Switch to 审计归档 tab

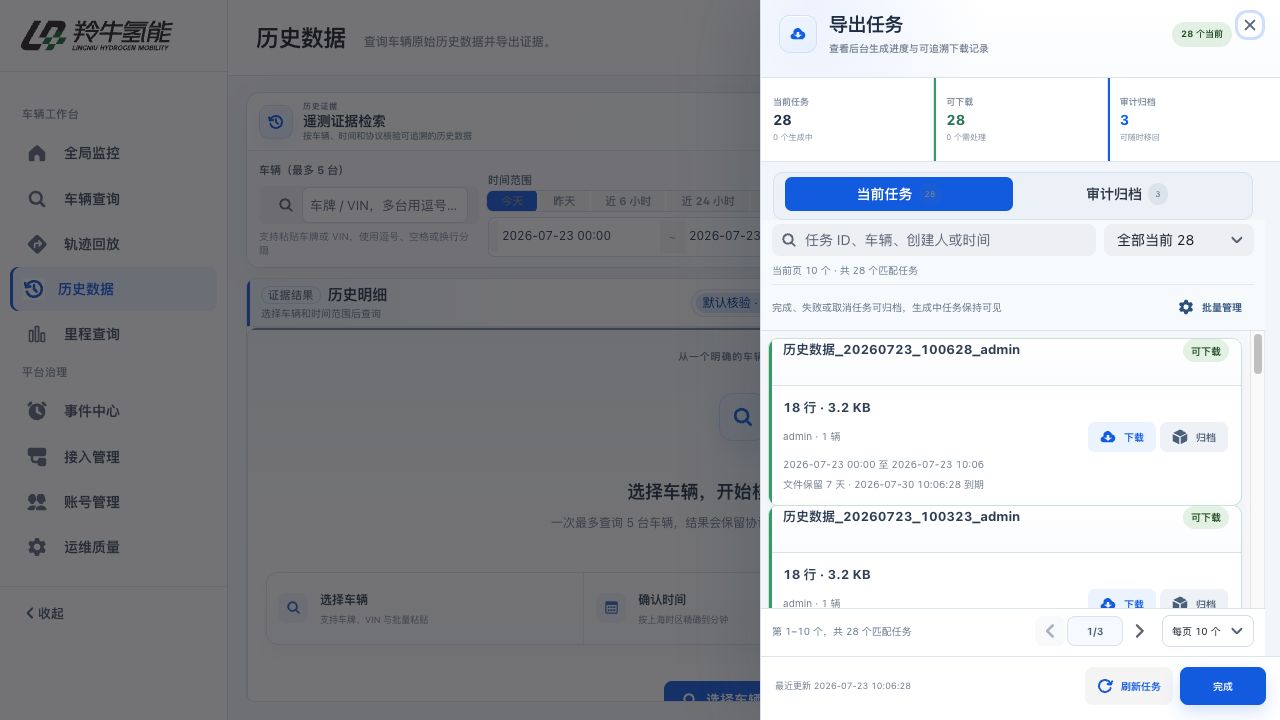1127,194
